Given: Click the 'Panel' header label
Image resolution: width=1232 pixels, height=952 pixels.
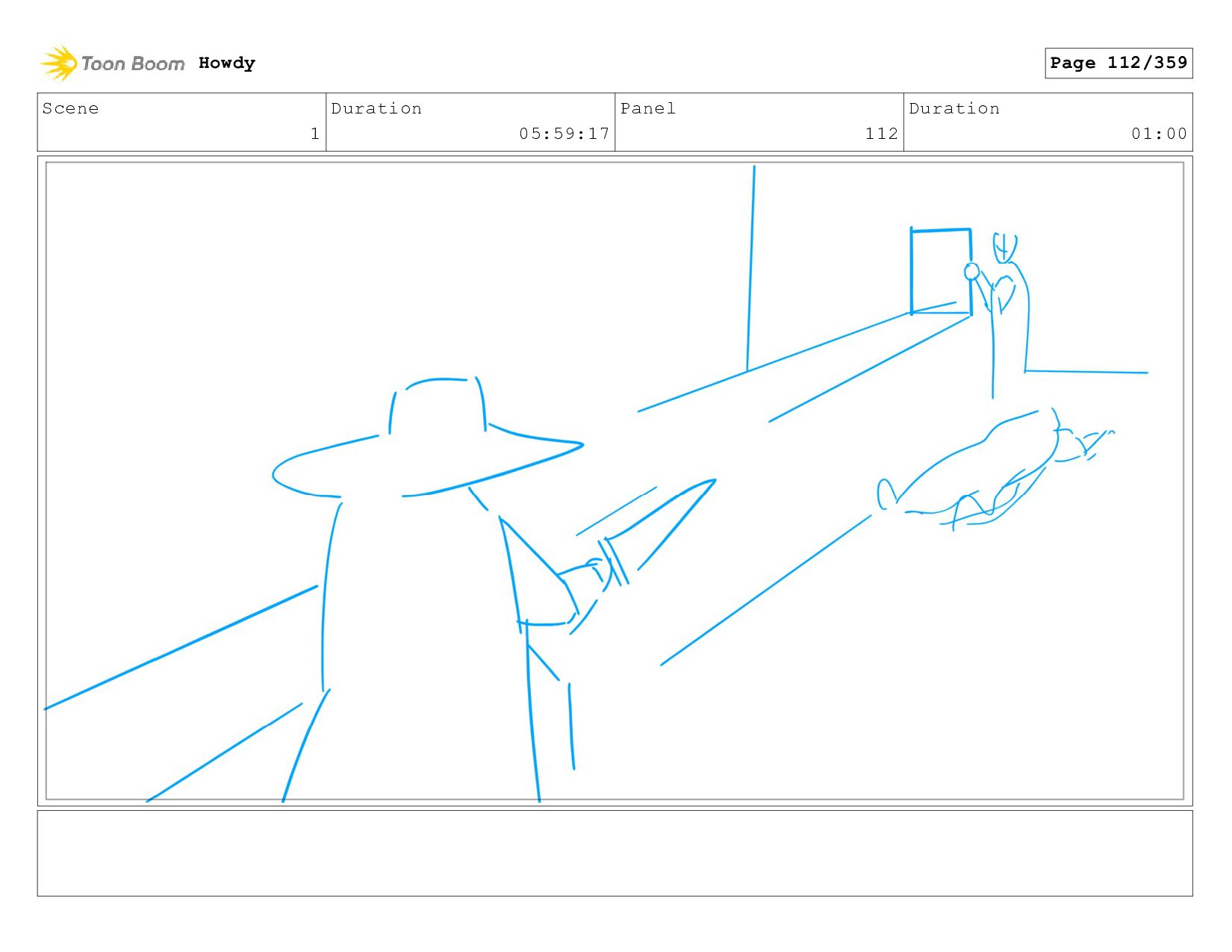Looking at the screenshot, I should pos(648,108).
